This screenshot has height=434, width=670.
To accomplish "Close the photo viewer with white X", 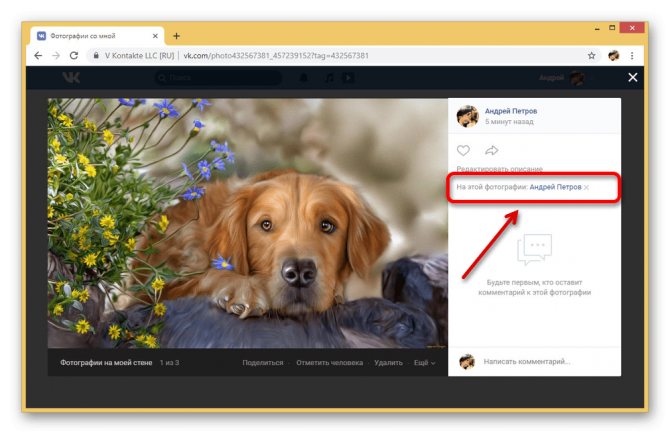I will click(x=633, y=77).
